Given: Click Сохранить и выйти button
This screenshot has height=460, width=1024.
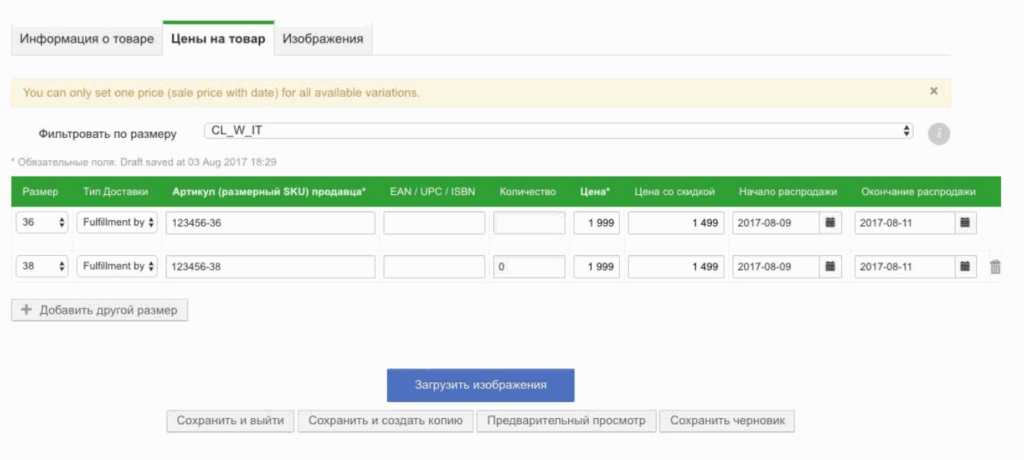Looking at the screenshot, I should click(x=230, y=421).
